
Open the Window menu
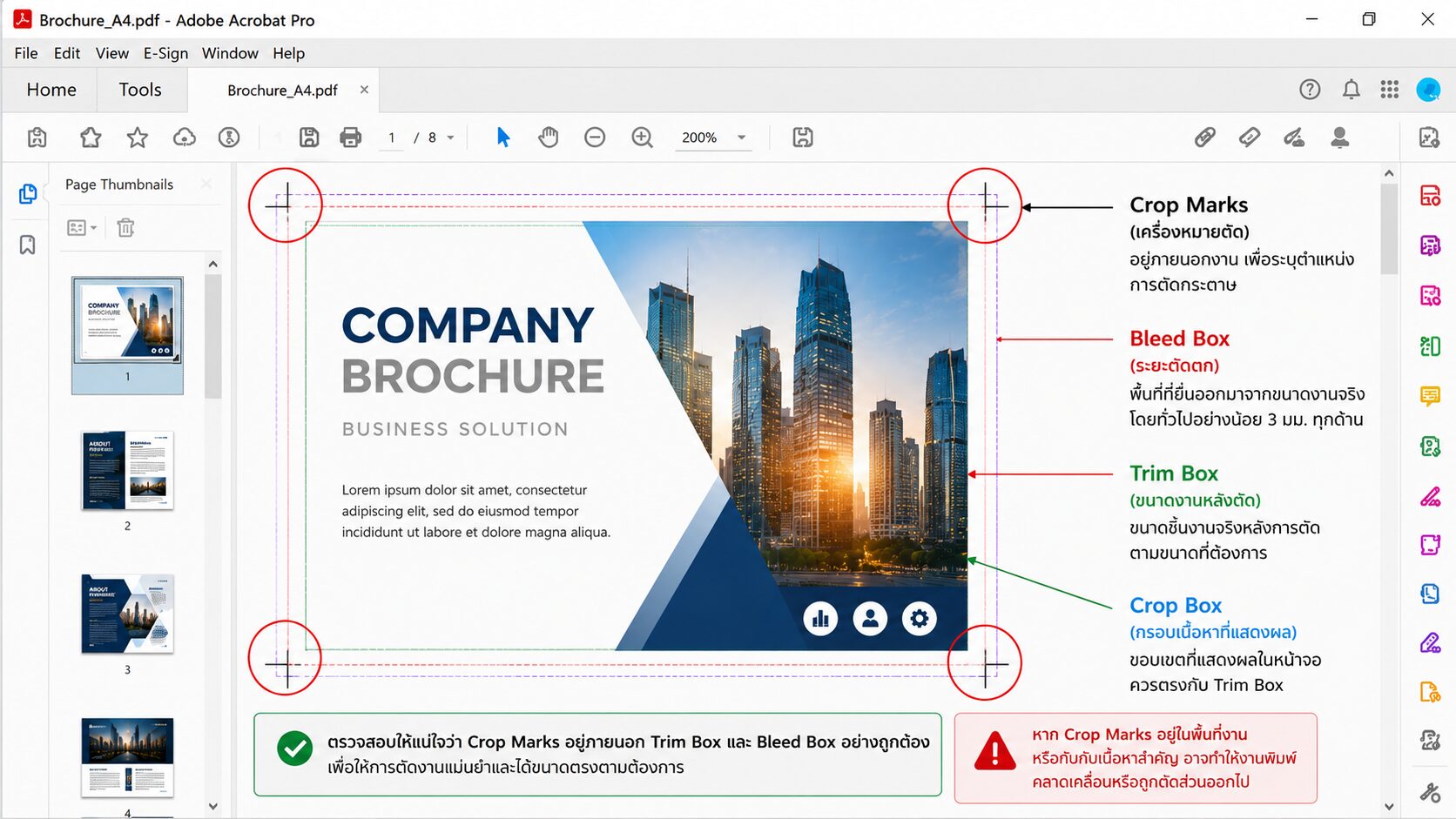click(230, 53)
